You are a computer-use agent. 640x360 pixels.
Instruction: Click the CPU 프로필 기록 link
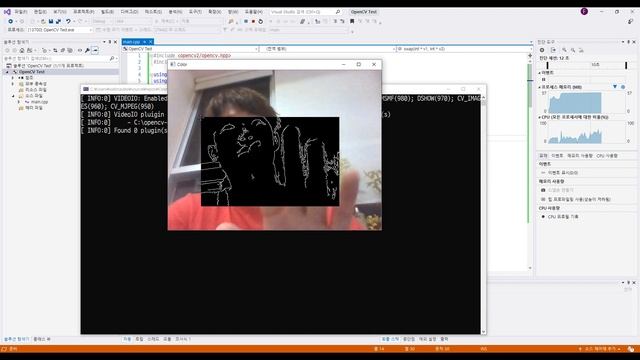(x=563, y=217)
